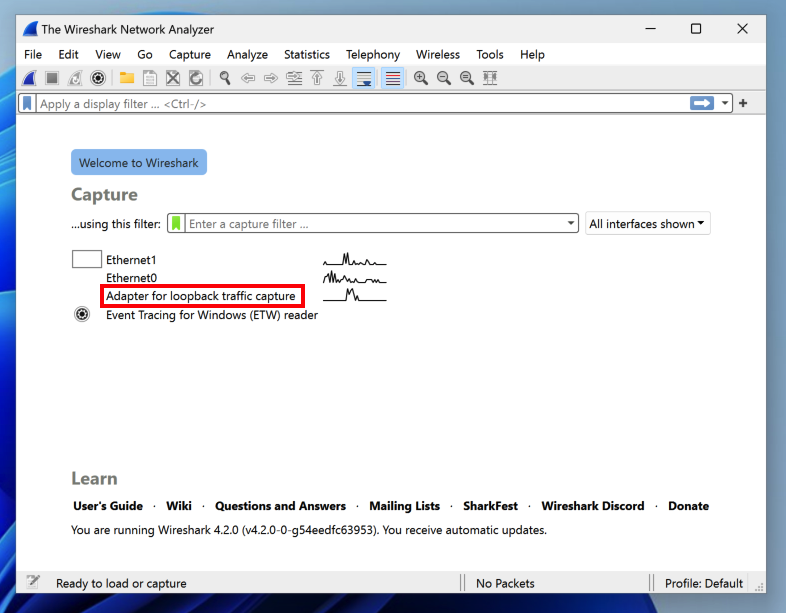Image resolution: width=786 pixels, height=613 pixels.
Task: Click capture filter green bookmark icon
Action: (x=176, y=224)
